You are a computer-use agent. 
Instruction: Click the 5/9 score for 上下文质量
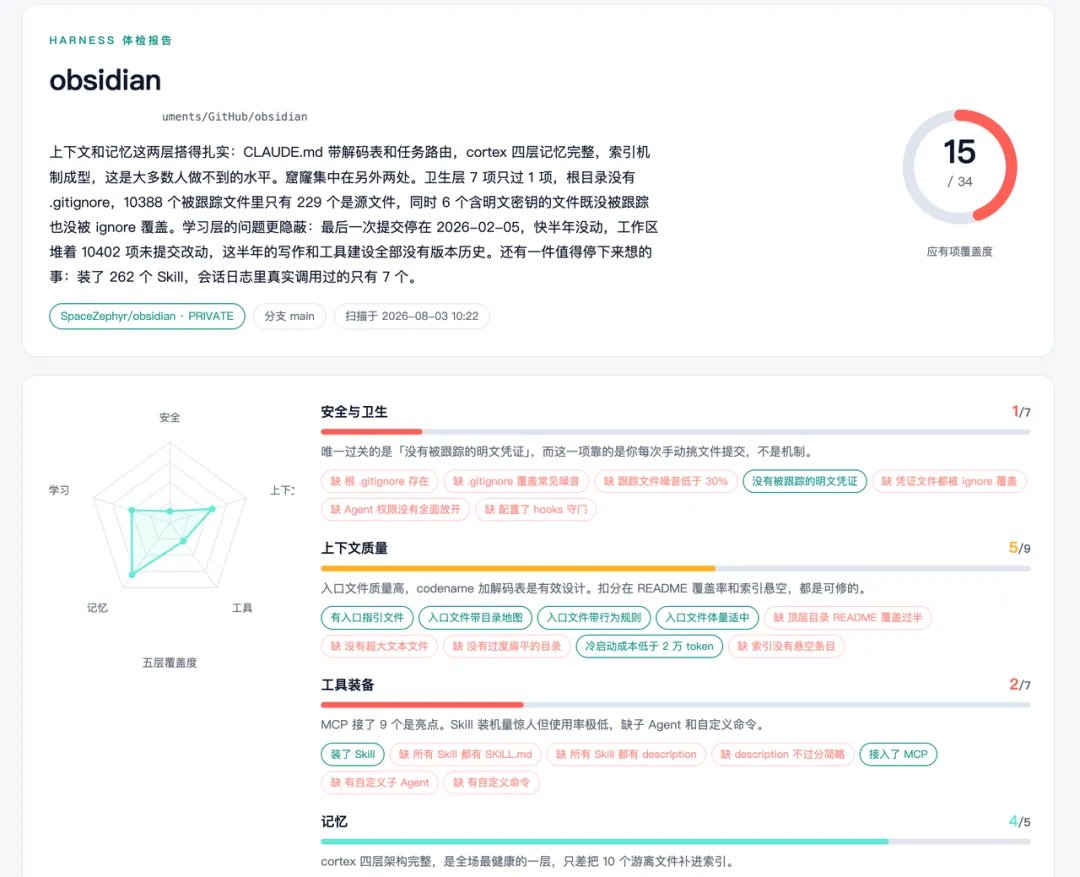(x=1019, y=548)
